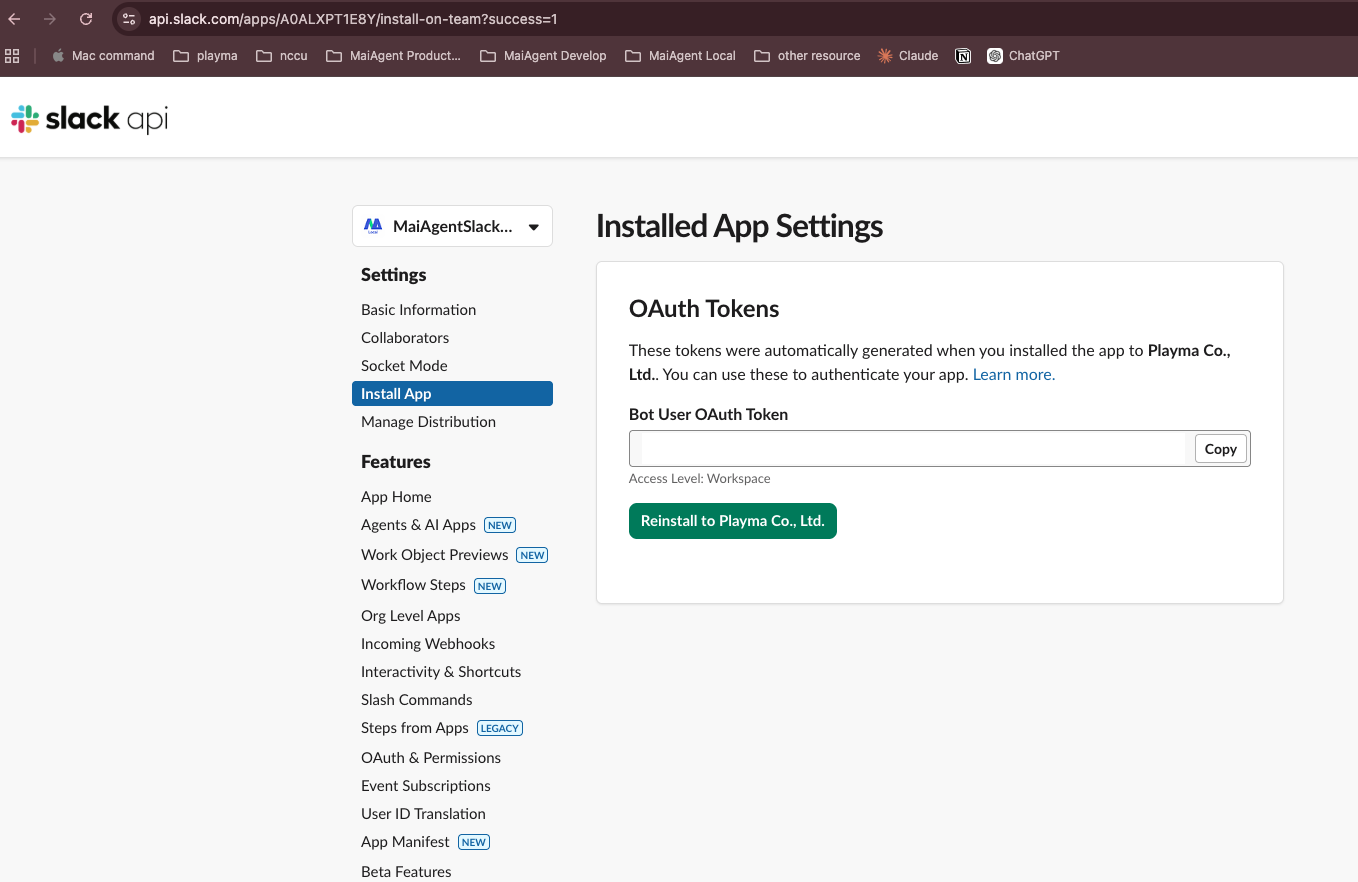
Task: Open the browser apps grid icon
Action: point(13,56)
